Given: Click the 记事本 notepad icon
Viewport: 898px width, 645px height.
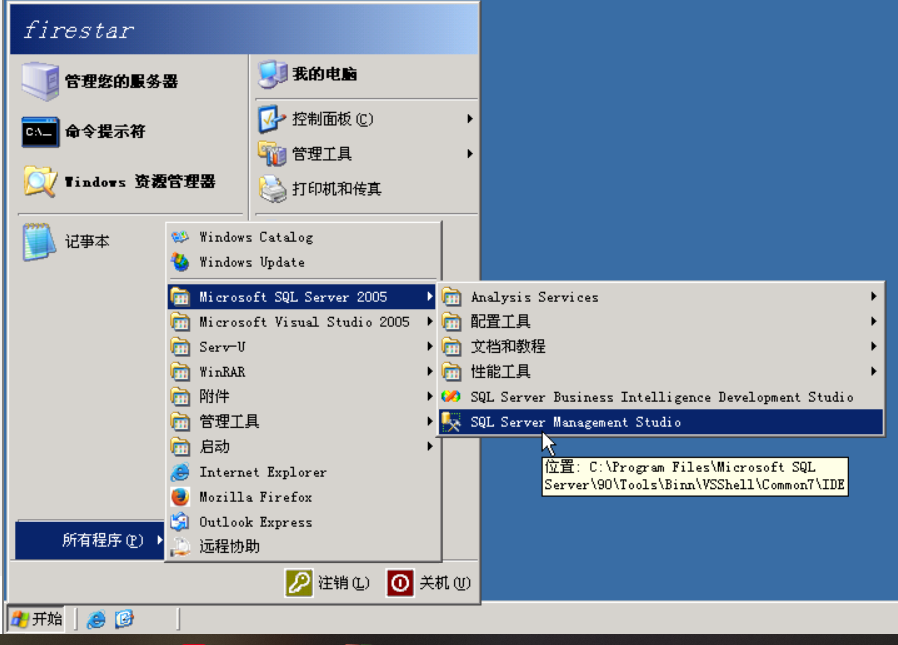Looking at the screenshot, I should tap(39, 242).
